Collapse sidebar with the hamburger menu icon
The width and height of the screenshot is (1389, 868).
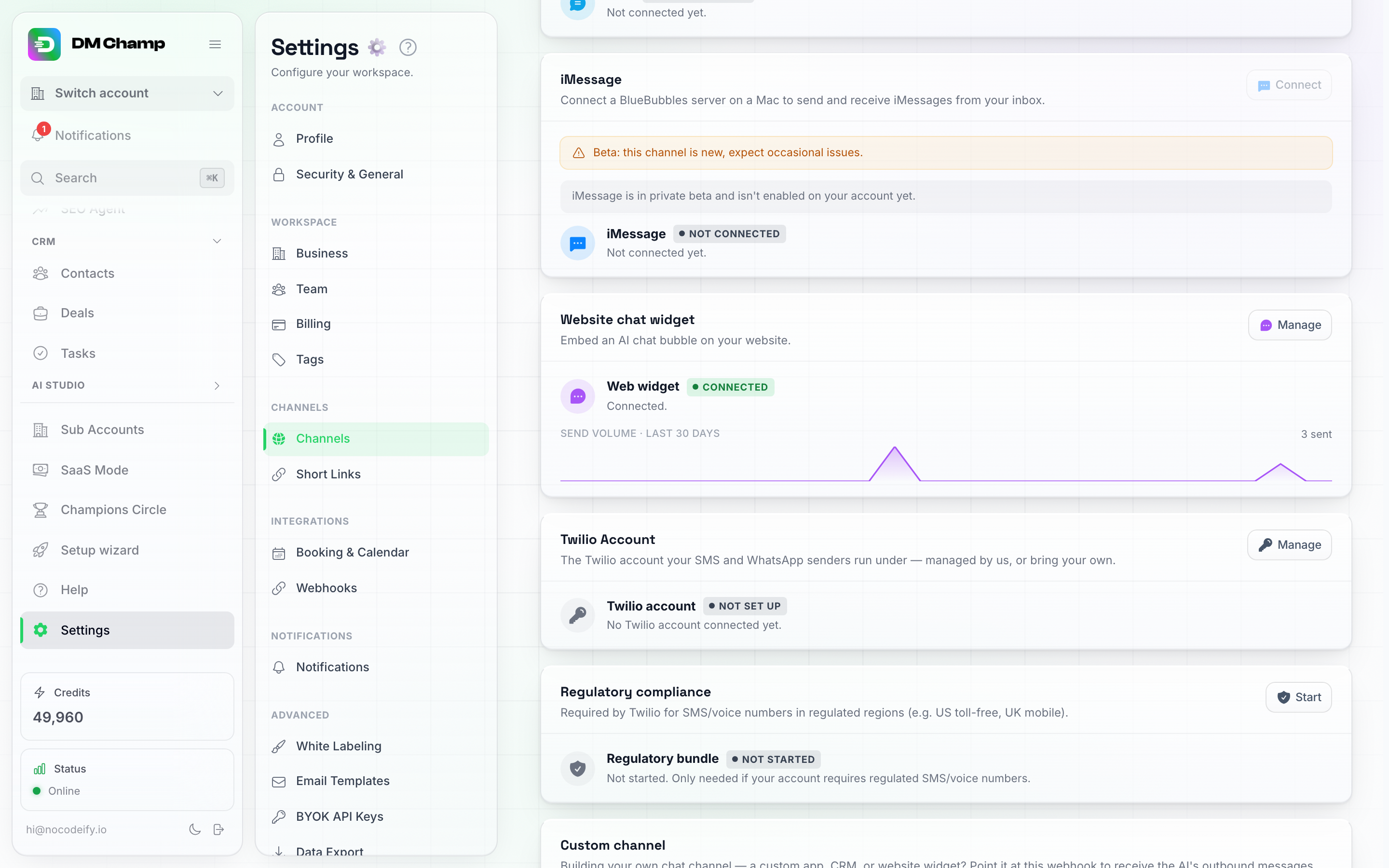point(215,44)
